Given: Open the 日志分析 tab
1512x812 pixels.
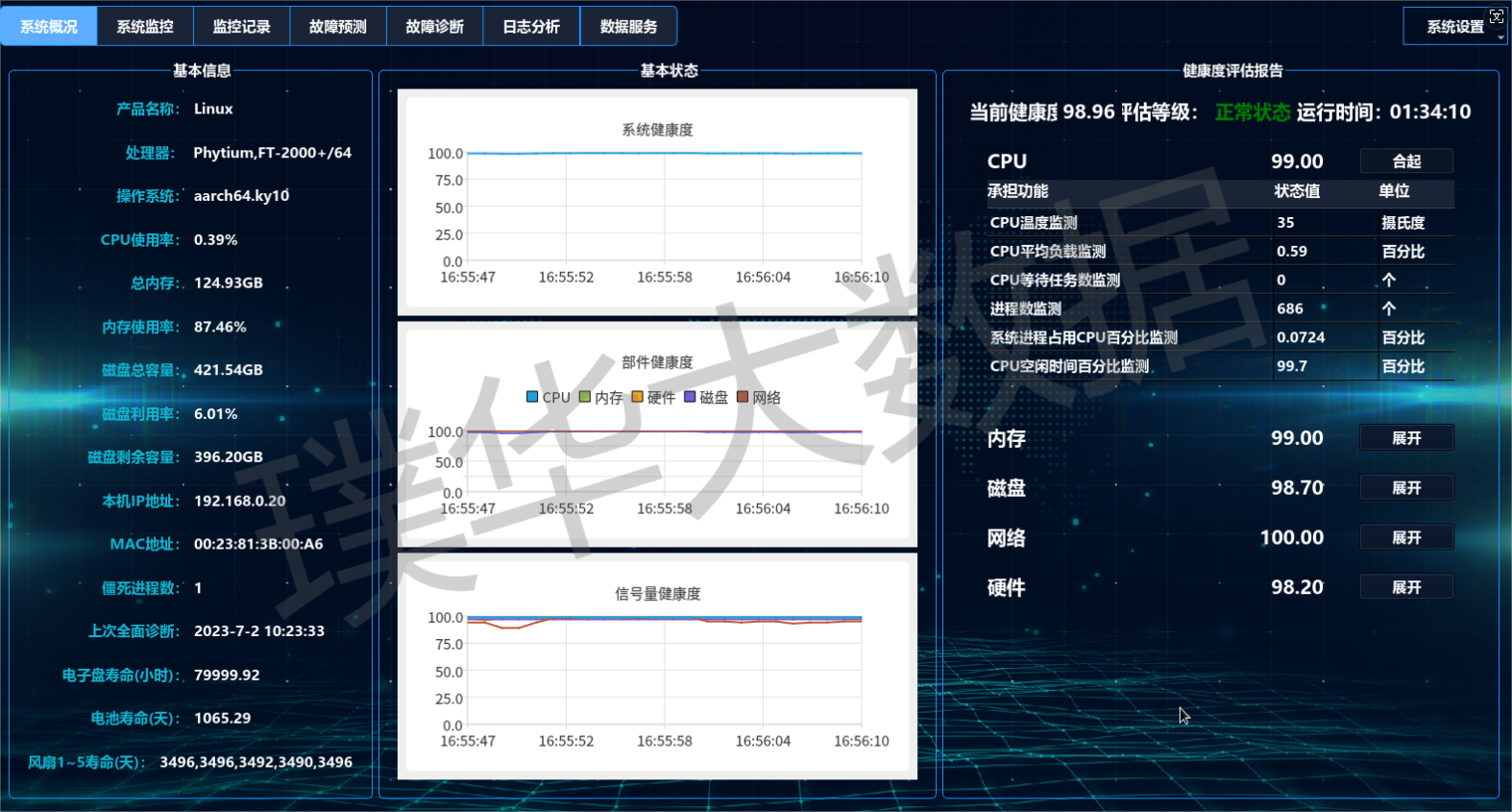Looking at the screenshot, I should click(531, 26).
